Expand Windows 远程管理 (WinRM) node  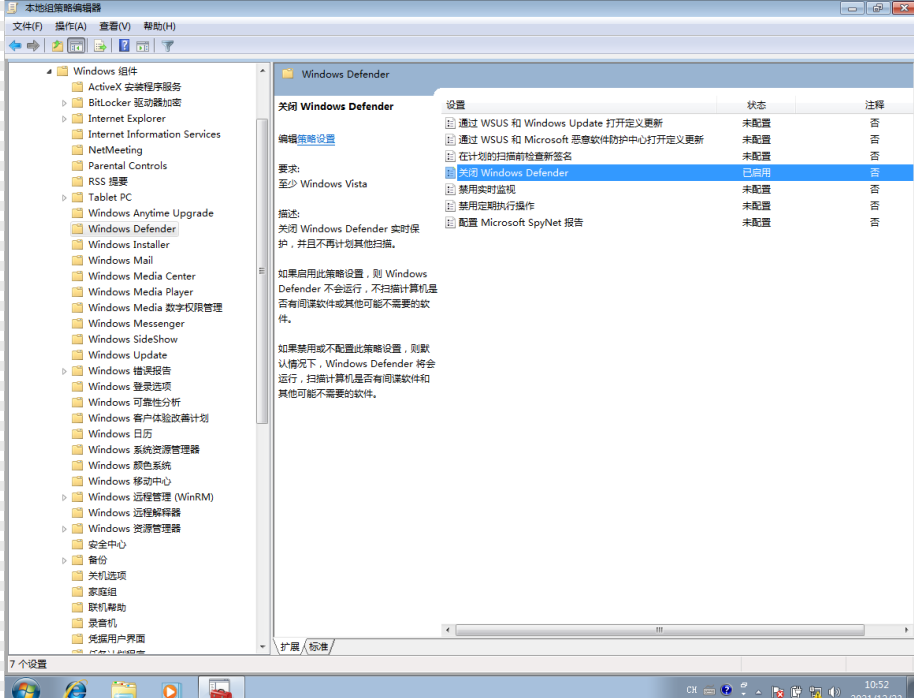64,497
